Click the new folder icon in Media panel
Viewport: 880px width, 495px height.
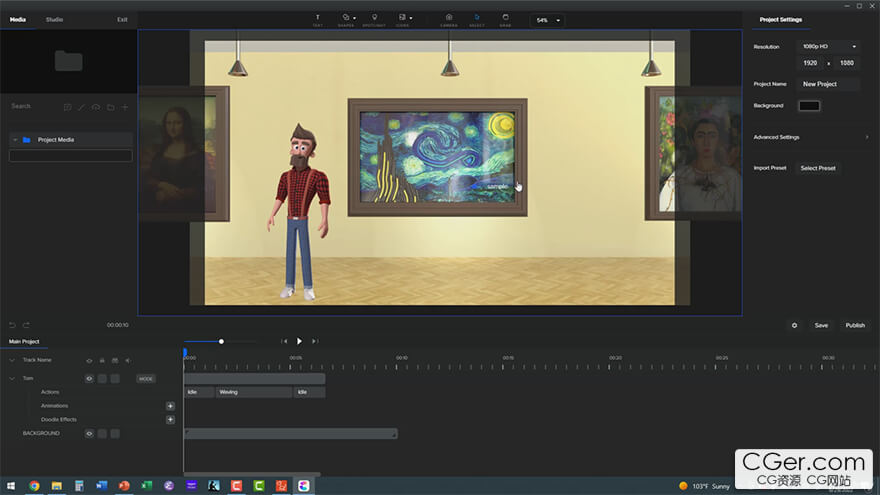pyautogui.click(x=111, y=107)
